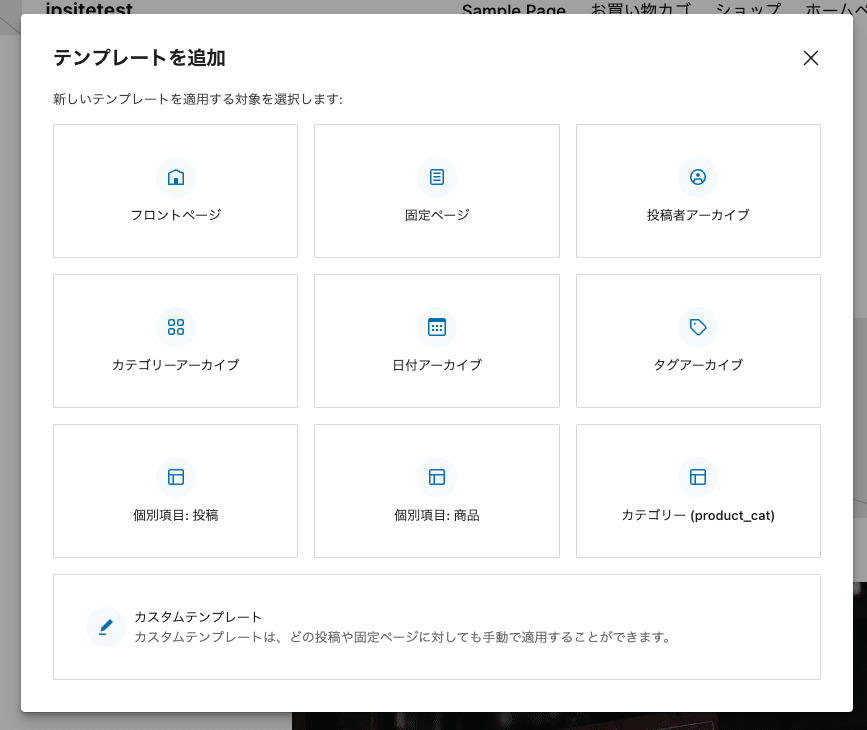Click the 個別項目: 商品 layout icon
The image size is (867, 730).
point(437,477)
